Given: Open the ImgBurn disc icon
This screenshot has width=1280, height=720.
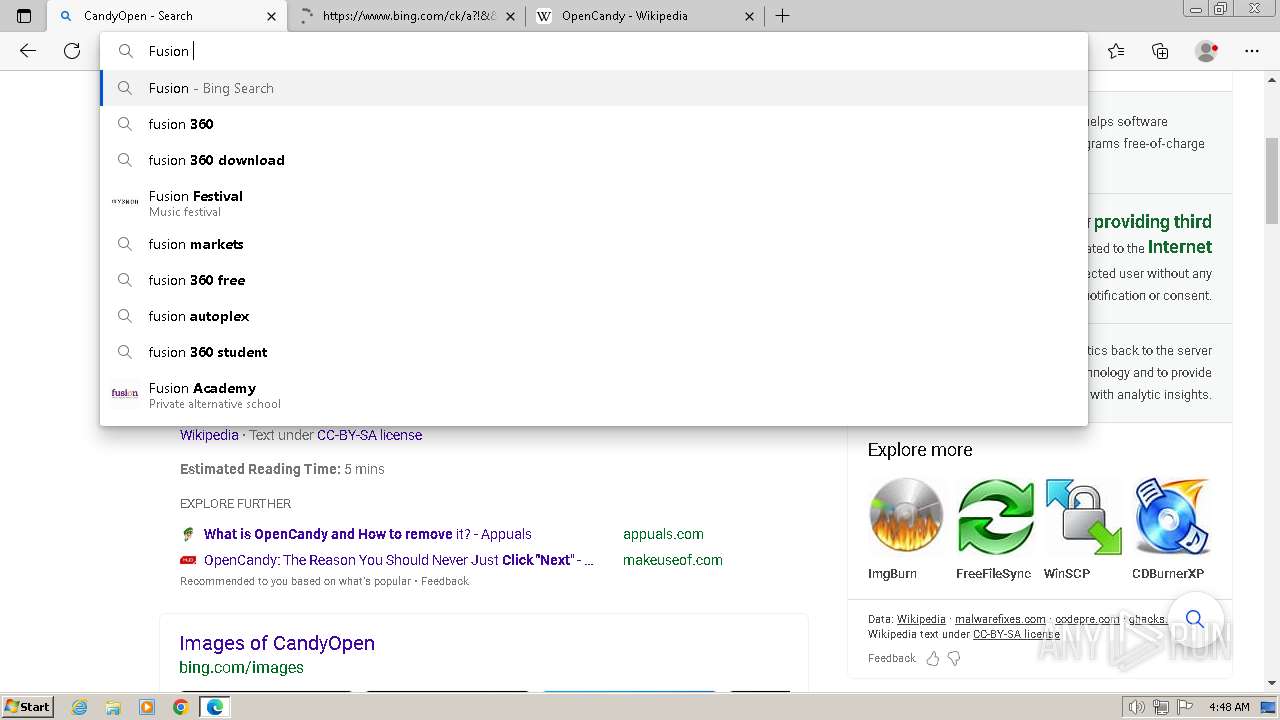Looking at the screenshot, I should click(x=906, y=516).
